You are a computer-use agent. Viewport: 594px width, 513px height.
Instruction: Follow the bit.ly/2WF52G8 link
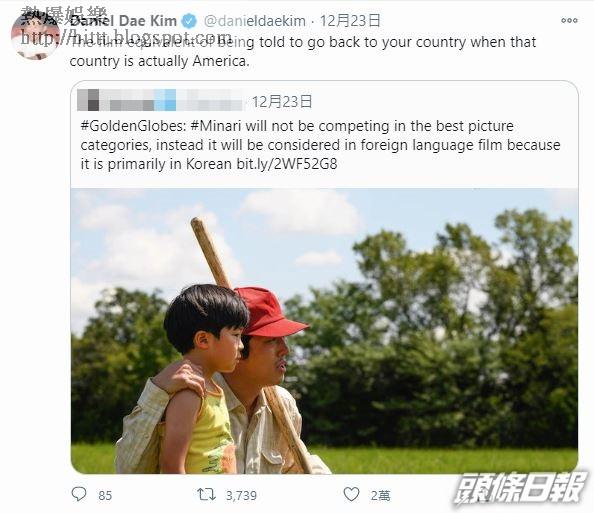tap(287, 164)
